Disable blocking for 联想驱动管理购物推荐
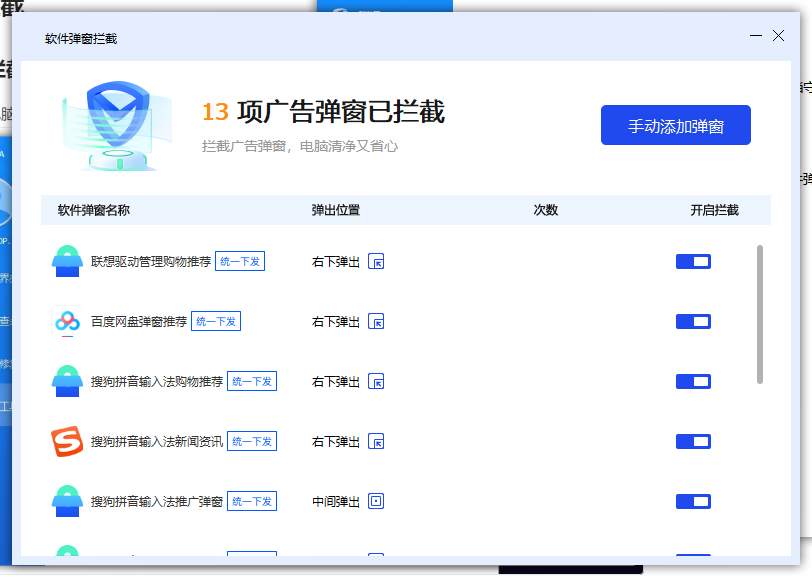 click(x=693, y=262)
